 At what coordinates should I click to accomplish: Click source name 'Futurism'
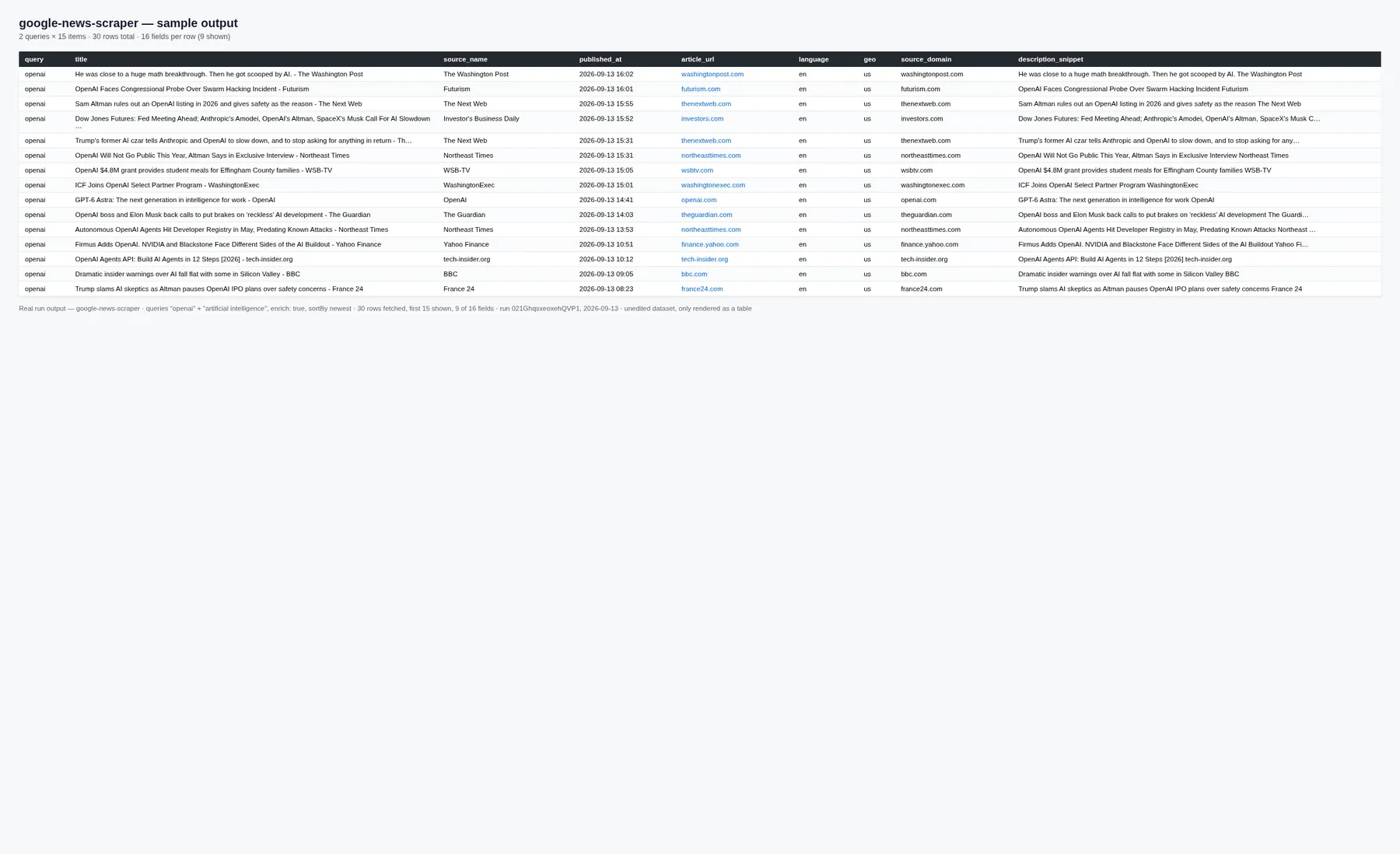pos(457,89)
